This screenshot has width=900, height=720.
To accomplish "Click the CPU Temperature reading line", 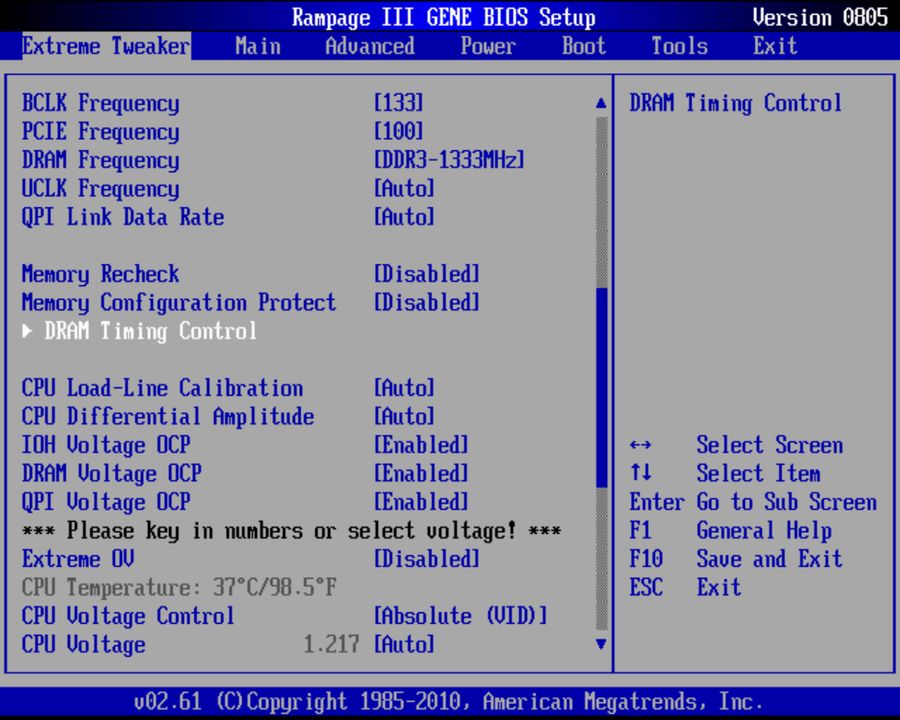I will click(x=179, y=588).
